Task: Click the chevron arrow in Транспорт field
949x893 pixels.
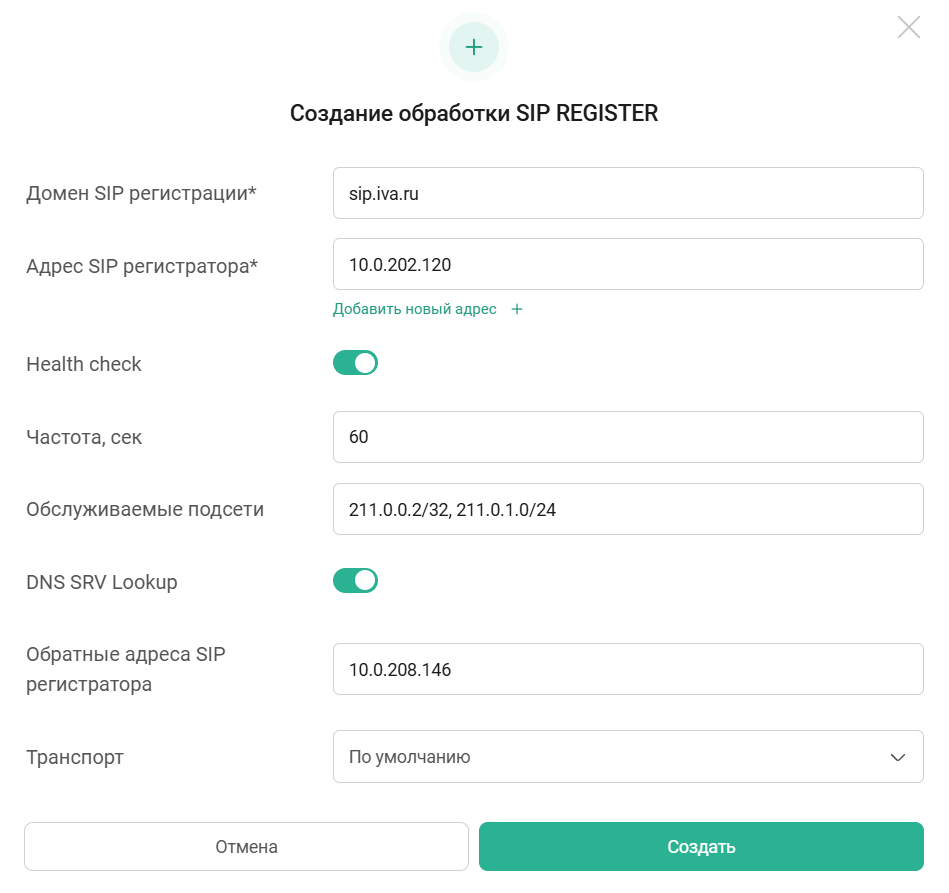Action: pos(897,757)
